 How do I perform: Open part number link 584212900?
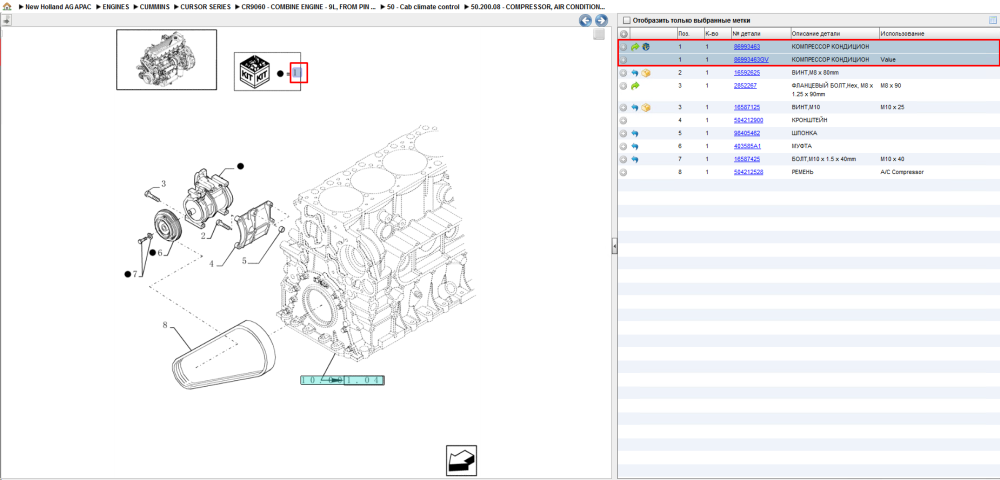tap(749, 120)
